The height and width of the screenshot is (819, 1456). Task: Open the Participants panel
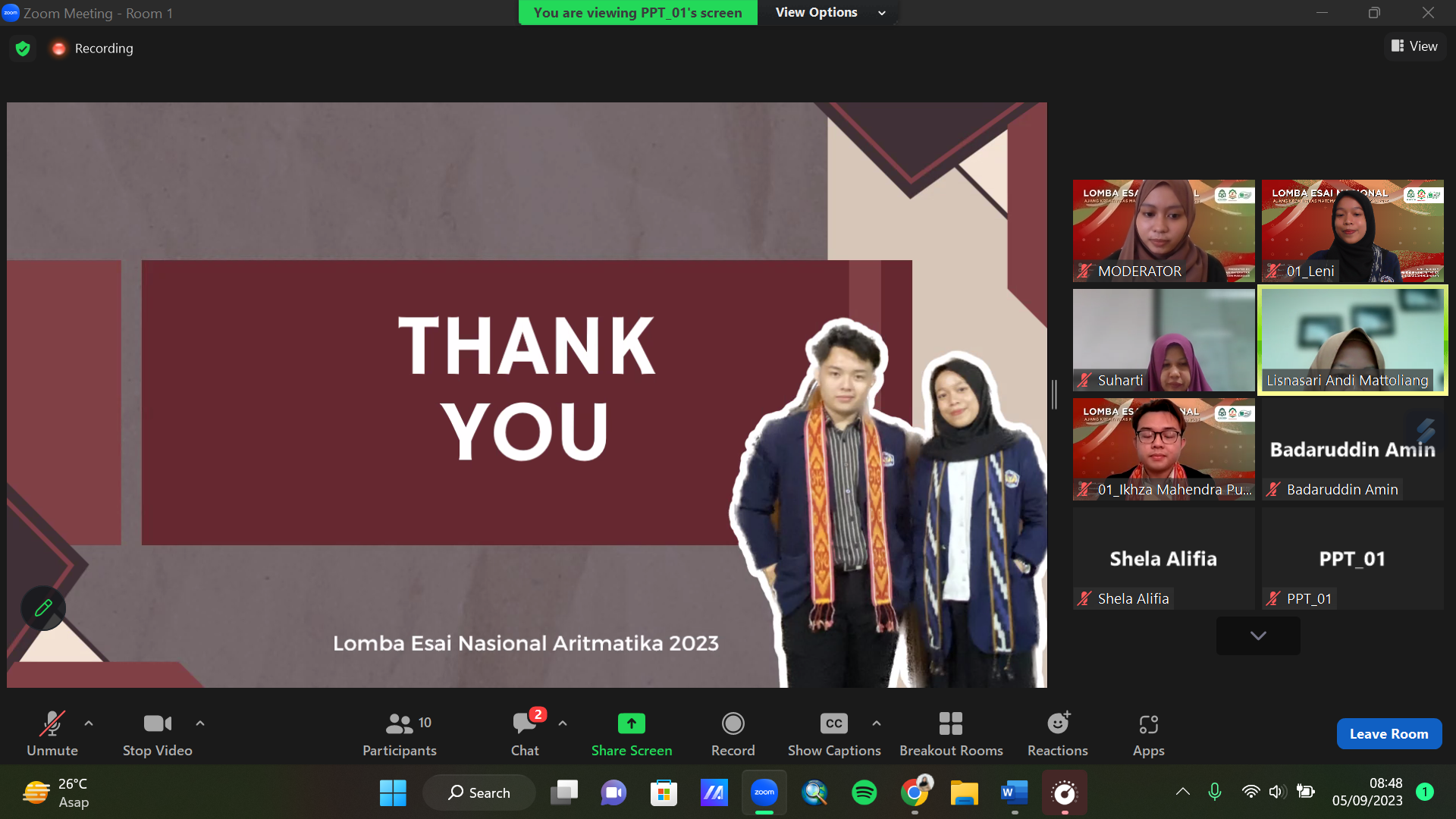pyautogui.click(x=400, y=733)
